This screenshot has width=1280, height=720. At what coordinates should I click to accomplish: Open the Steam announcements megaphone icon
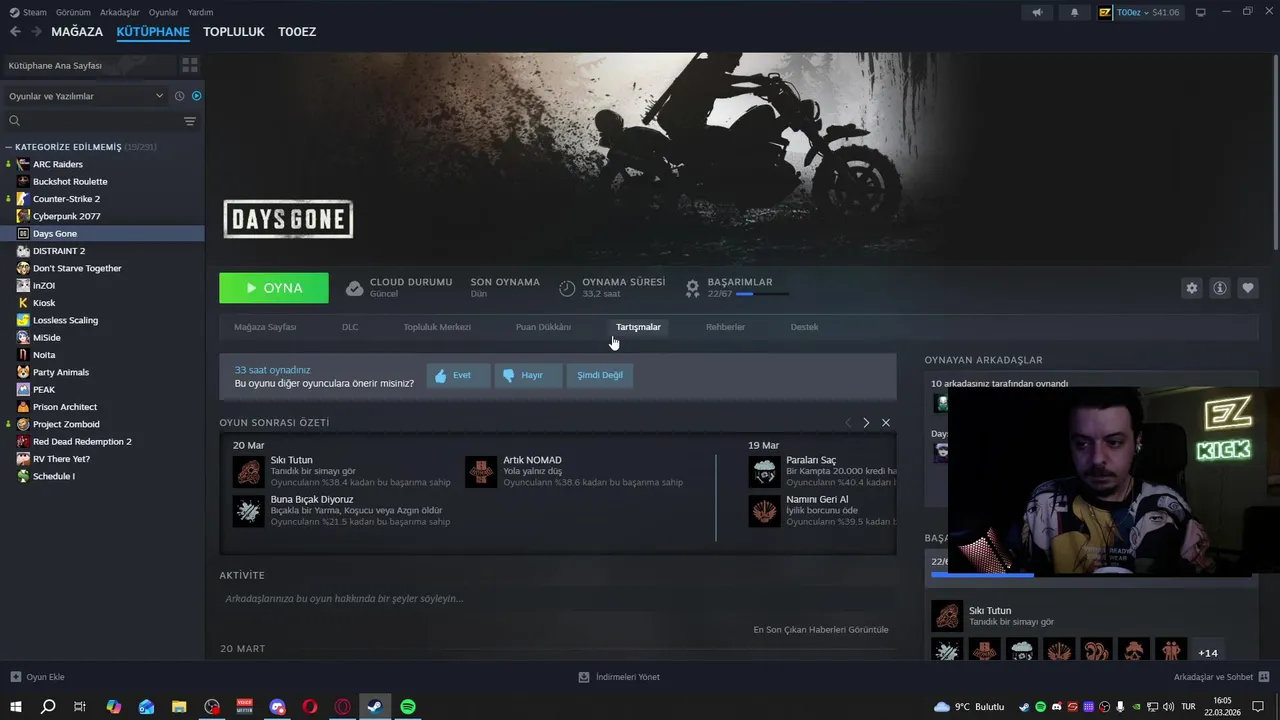[x=1037, y=12]
